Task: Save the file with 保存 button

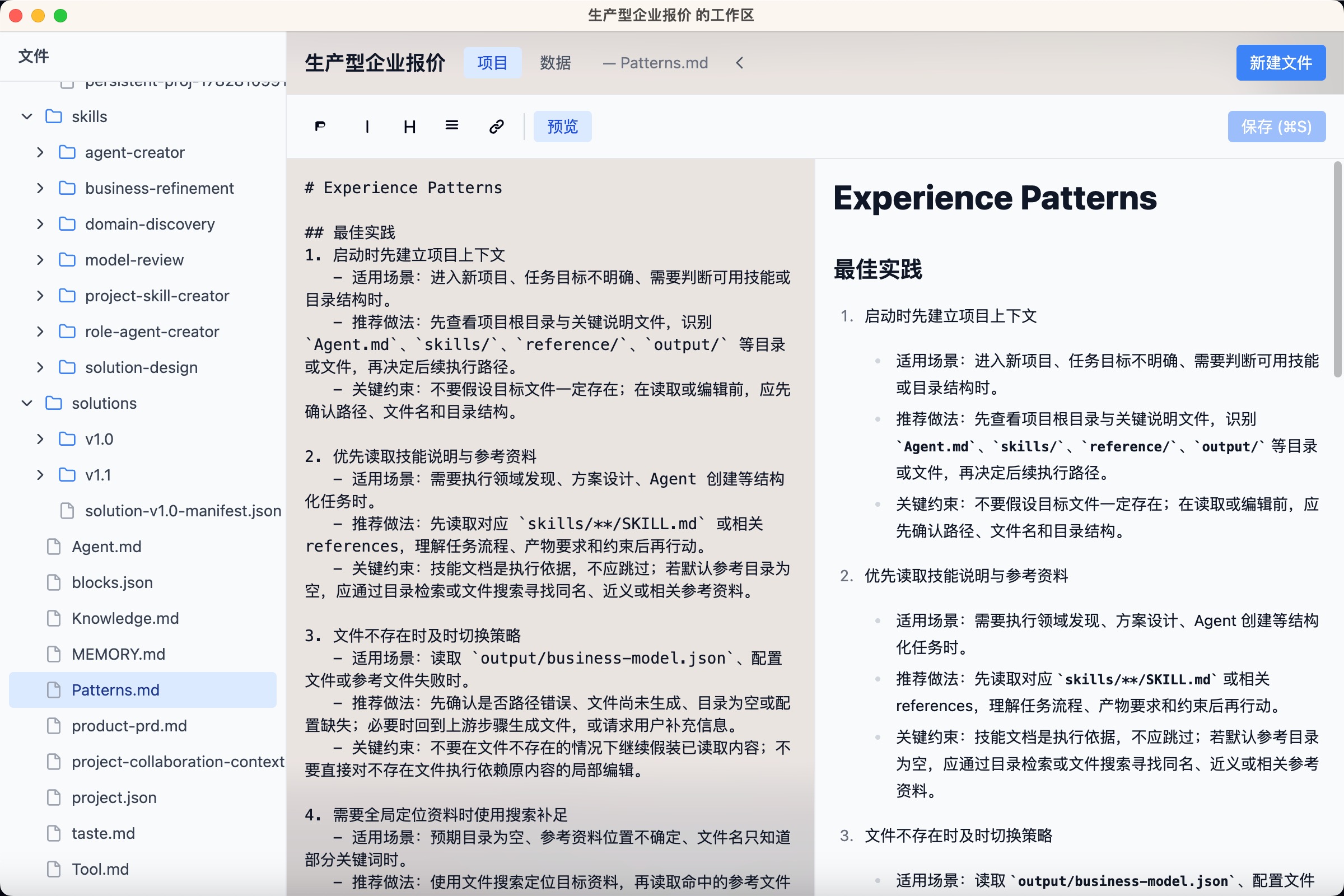Action: tap(1277, 127)
